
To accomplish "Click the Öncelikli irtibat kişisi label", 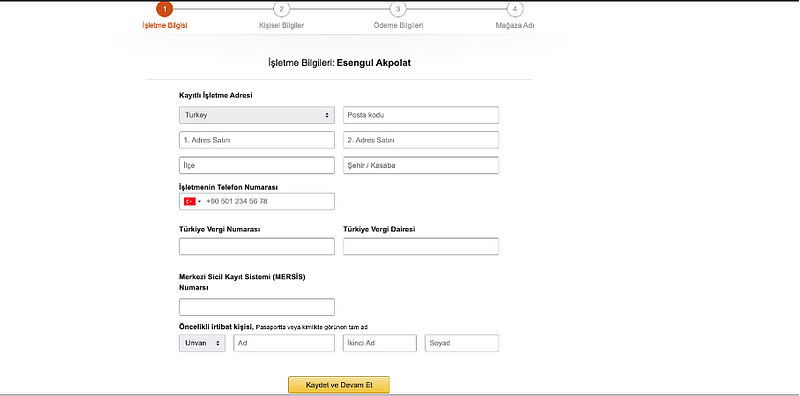I will pyautogui.click(x=216, y=327).
